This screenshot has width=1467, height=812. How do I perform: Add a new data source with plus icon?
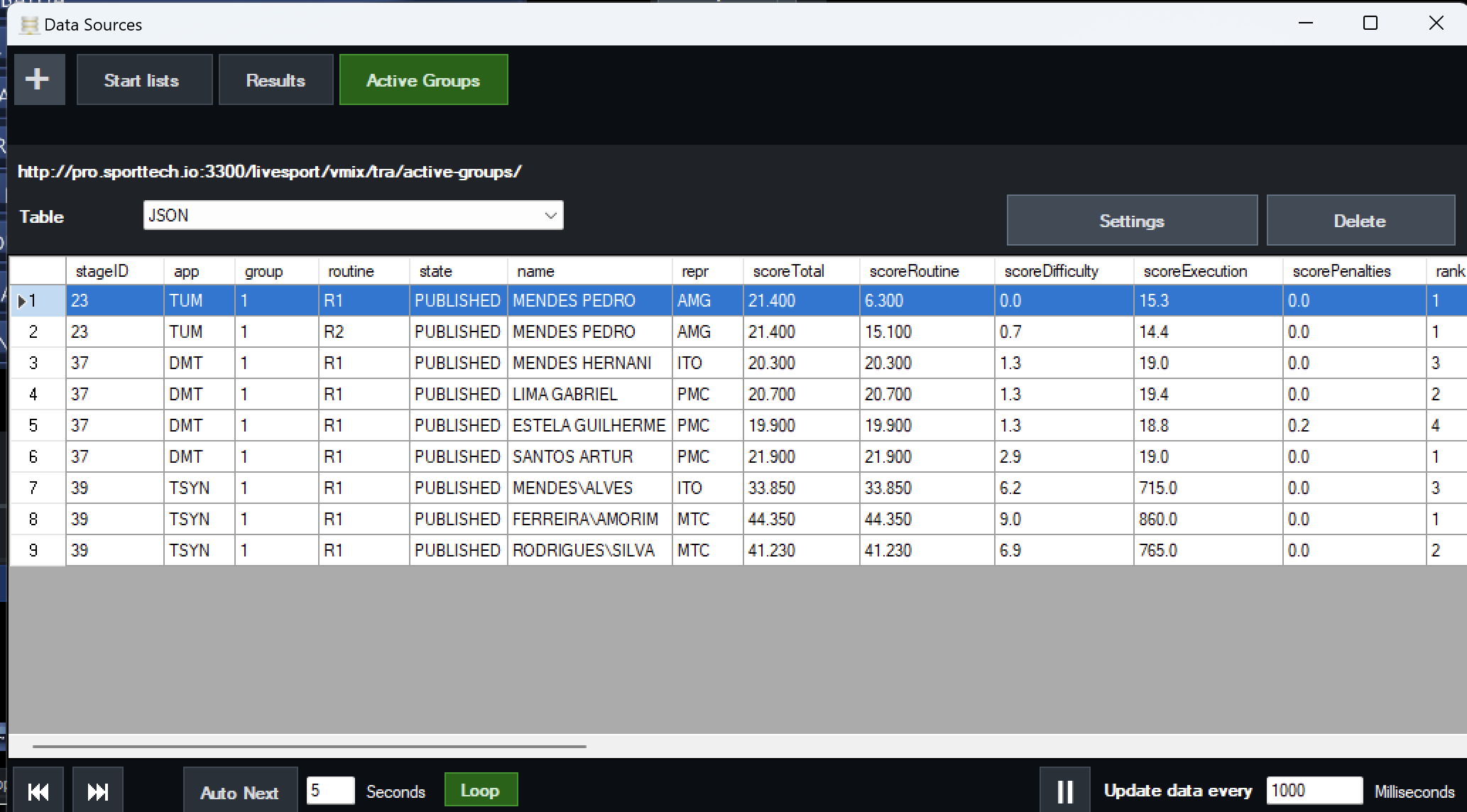tap(39, 79)
